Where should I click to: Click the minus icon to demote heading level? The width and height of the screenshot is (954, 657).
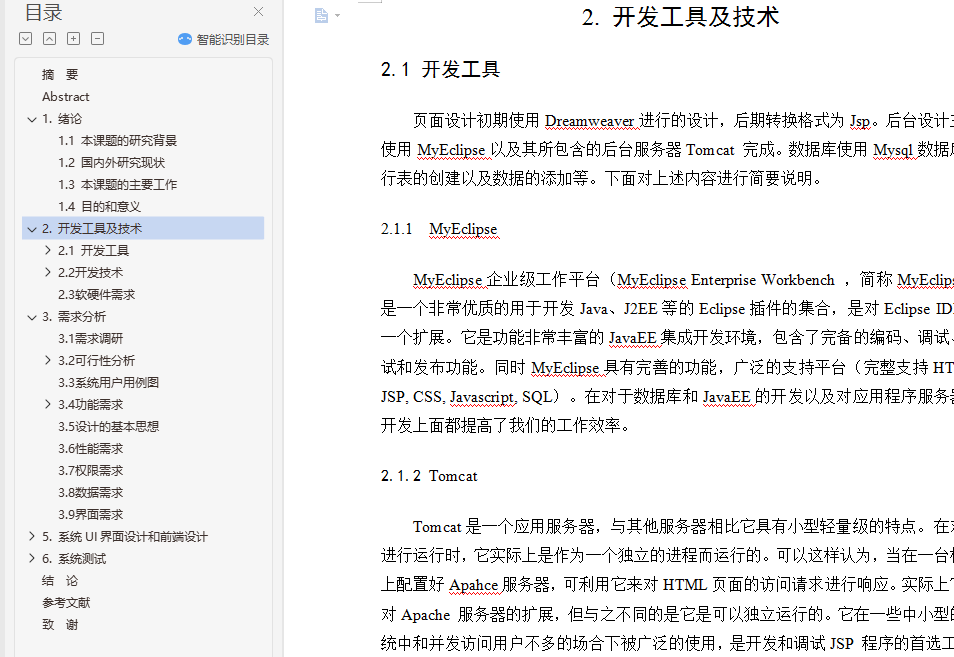97,39
